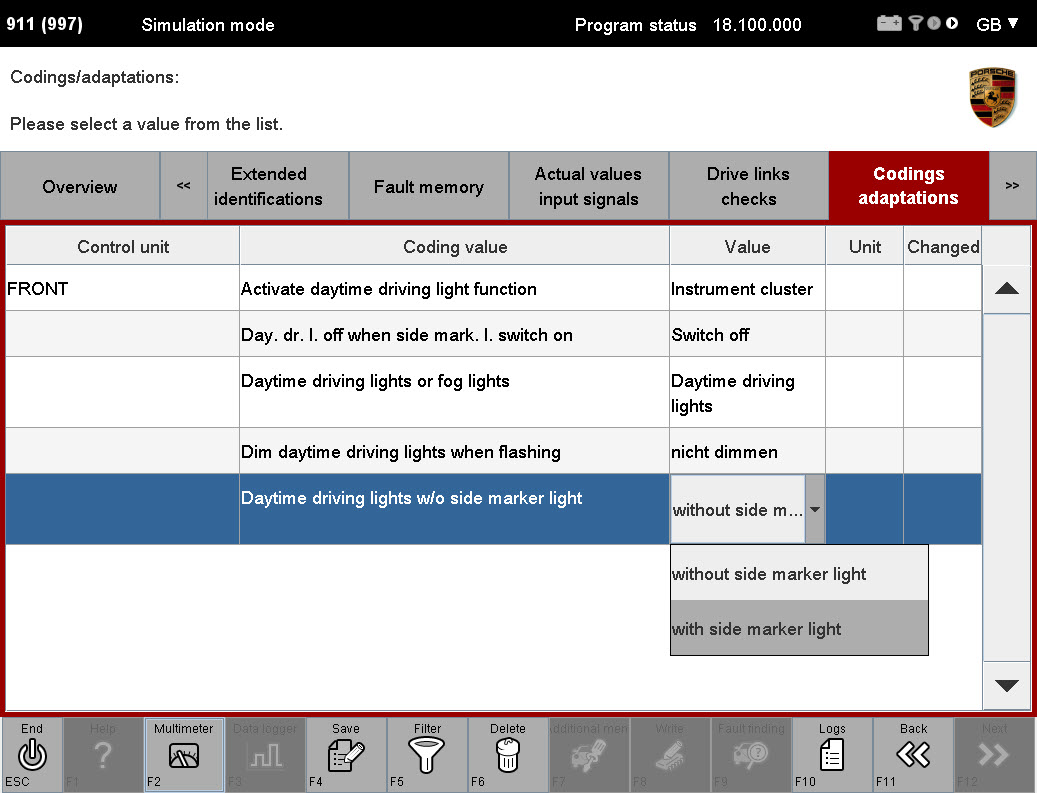Image resolution: width=1037 pixels, height=793 pixels.
Task: Select 'Dim daytime driving lights when flashing' row
Action: [493, 452]
